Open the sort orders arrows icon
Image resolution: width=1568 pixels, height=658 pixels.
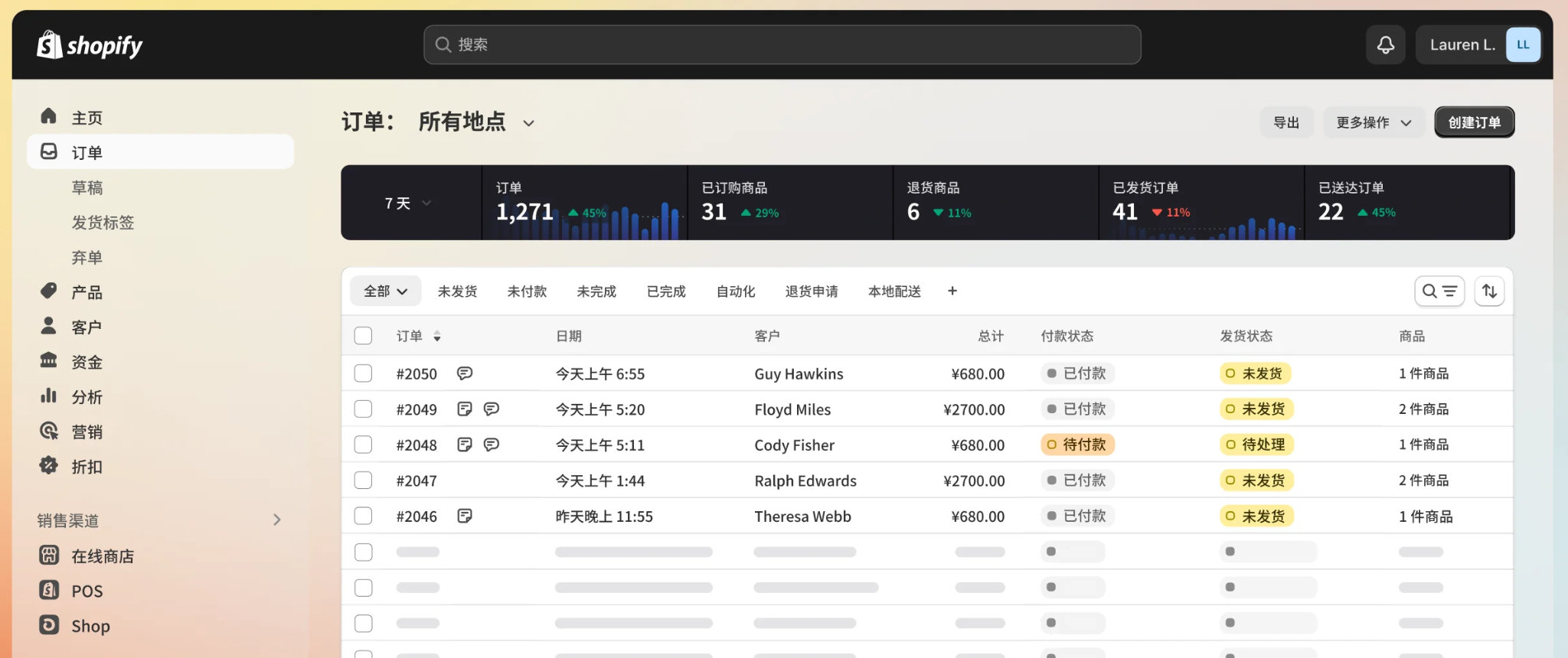point(1489,291)
